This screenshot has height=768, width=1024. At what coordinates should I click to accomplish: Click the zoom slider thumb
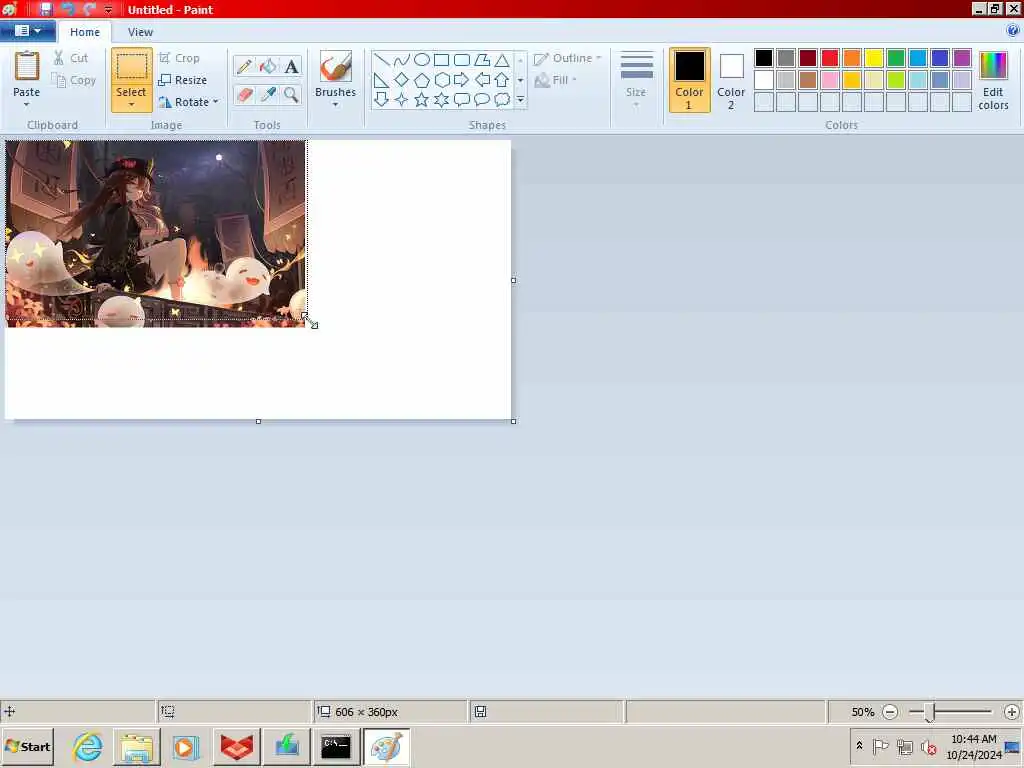930,712
